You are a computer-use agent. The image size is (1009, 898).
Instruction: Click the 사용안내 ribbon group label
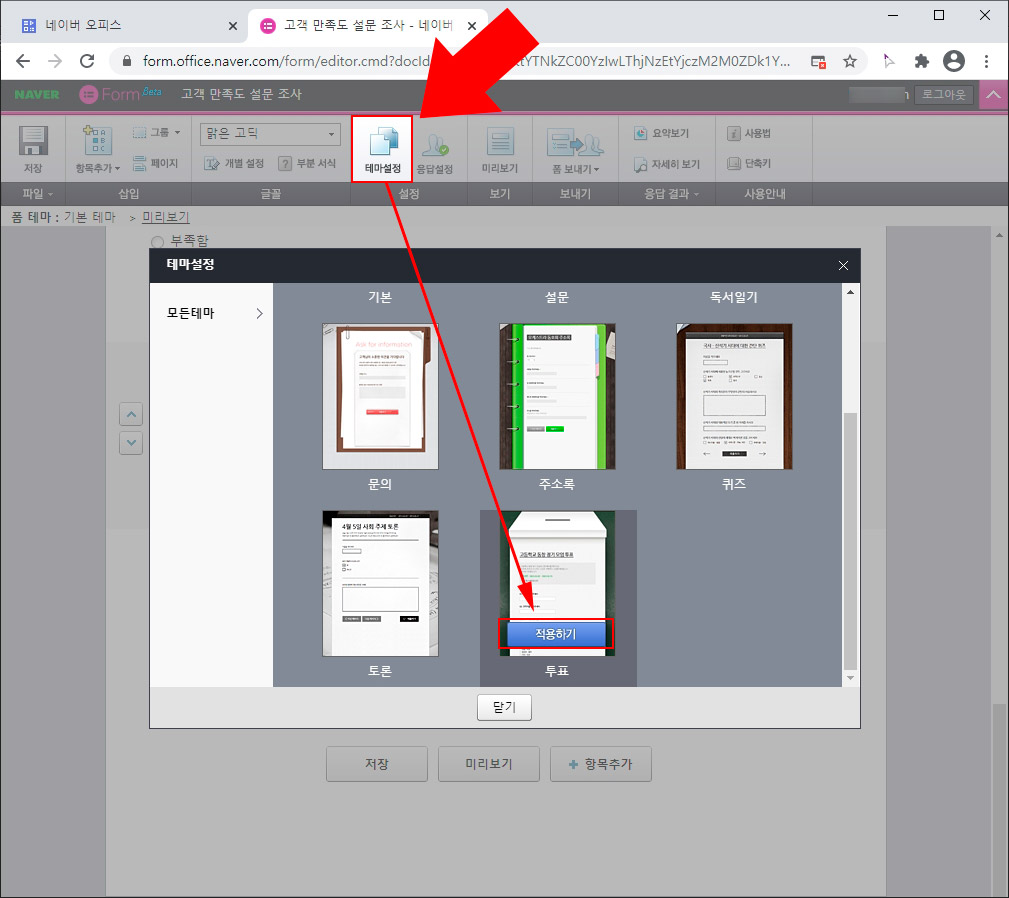[x=764, y=194]
